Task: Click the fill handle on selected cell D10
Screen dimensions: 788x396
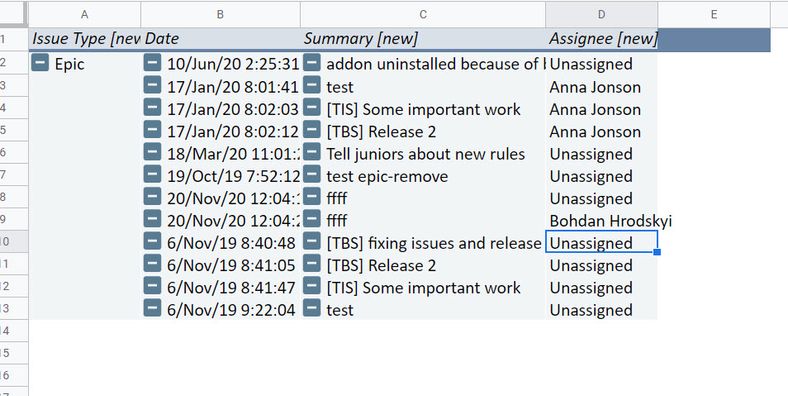Action: coord(657,252)
